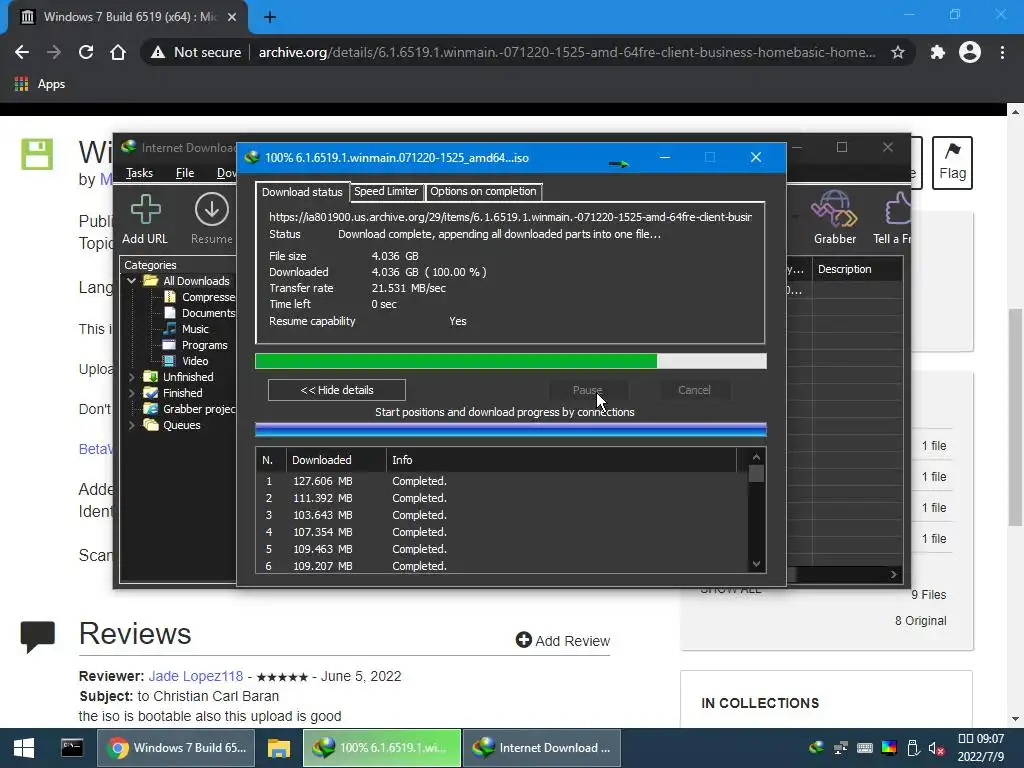Switch to the Speed Limiter tab
The image size is (1024, 768).
point(386,191)
